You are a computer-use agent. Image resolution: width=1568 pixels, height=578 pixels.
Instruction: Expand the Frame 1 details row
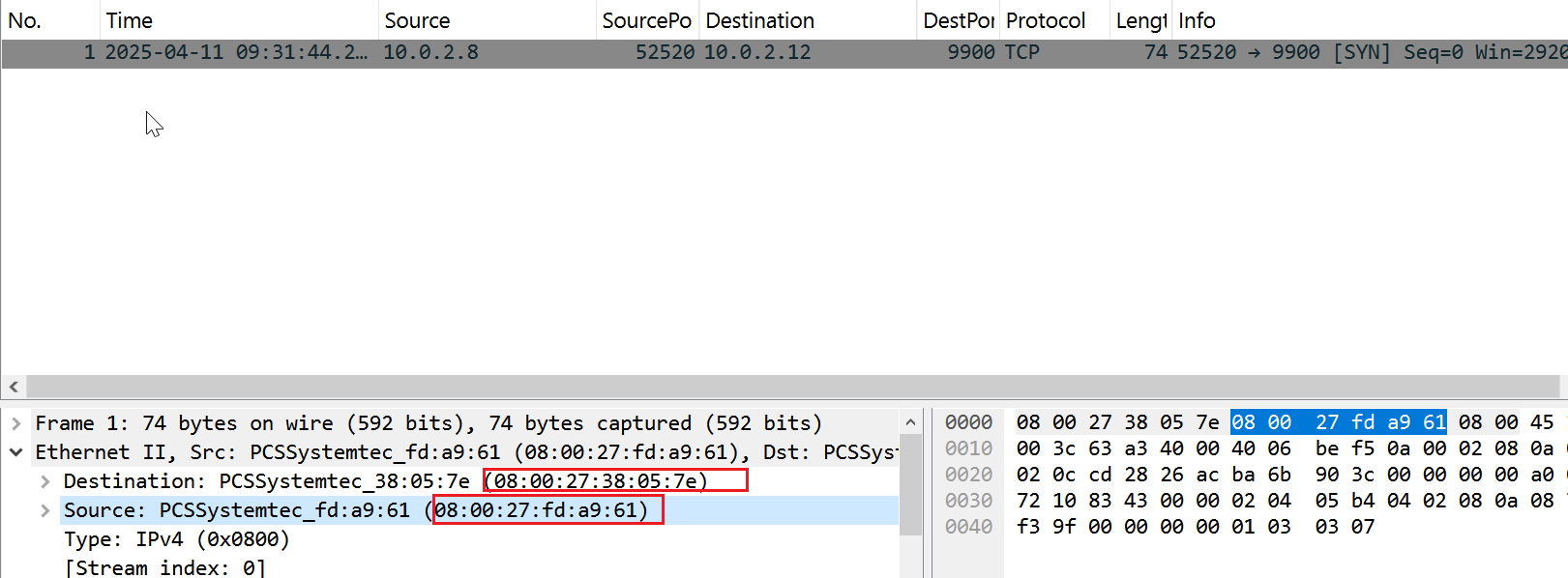coord(16,423)
